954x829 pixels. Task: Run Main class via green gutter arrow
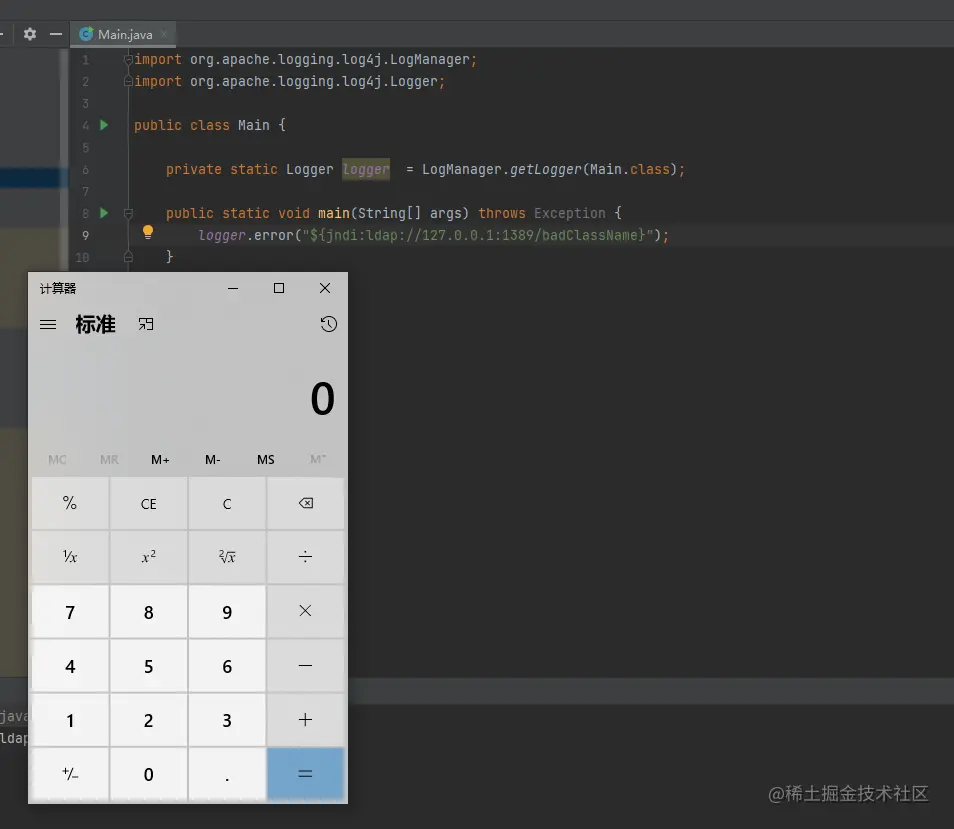tap(104, 125)
